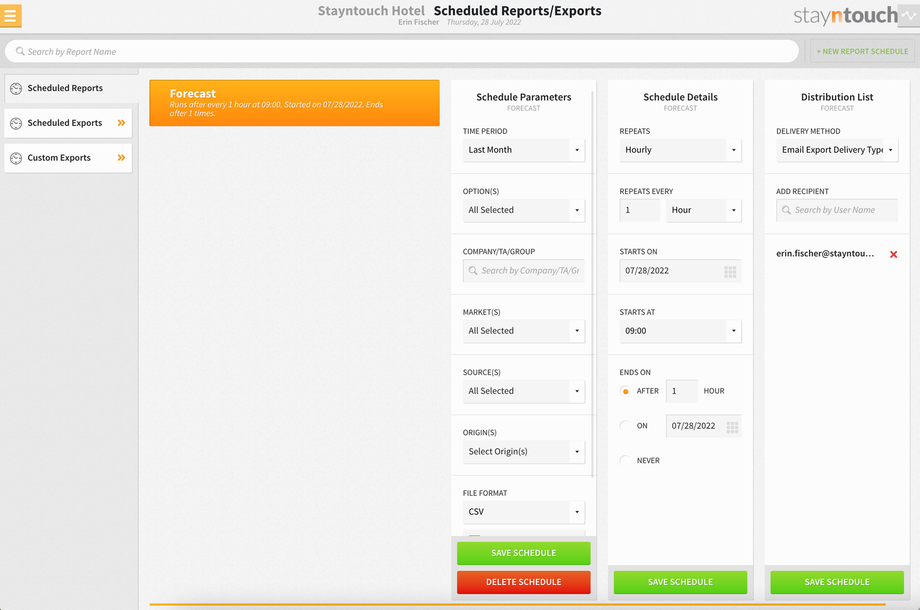Select the Never end radio button
920x610 pixels.
coord(625,460)
